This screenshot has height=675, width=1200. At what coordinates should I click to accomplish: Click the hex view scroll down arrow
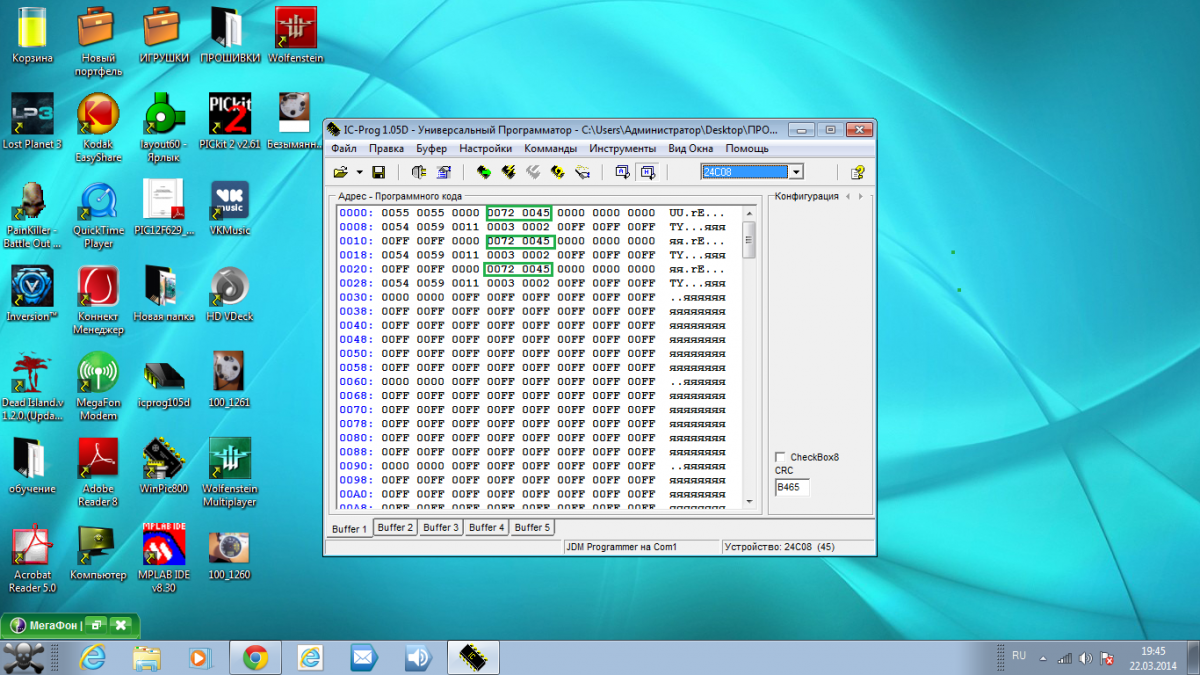pyautogui.click(x=750, y=500)
